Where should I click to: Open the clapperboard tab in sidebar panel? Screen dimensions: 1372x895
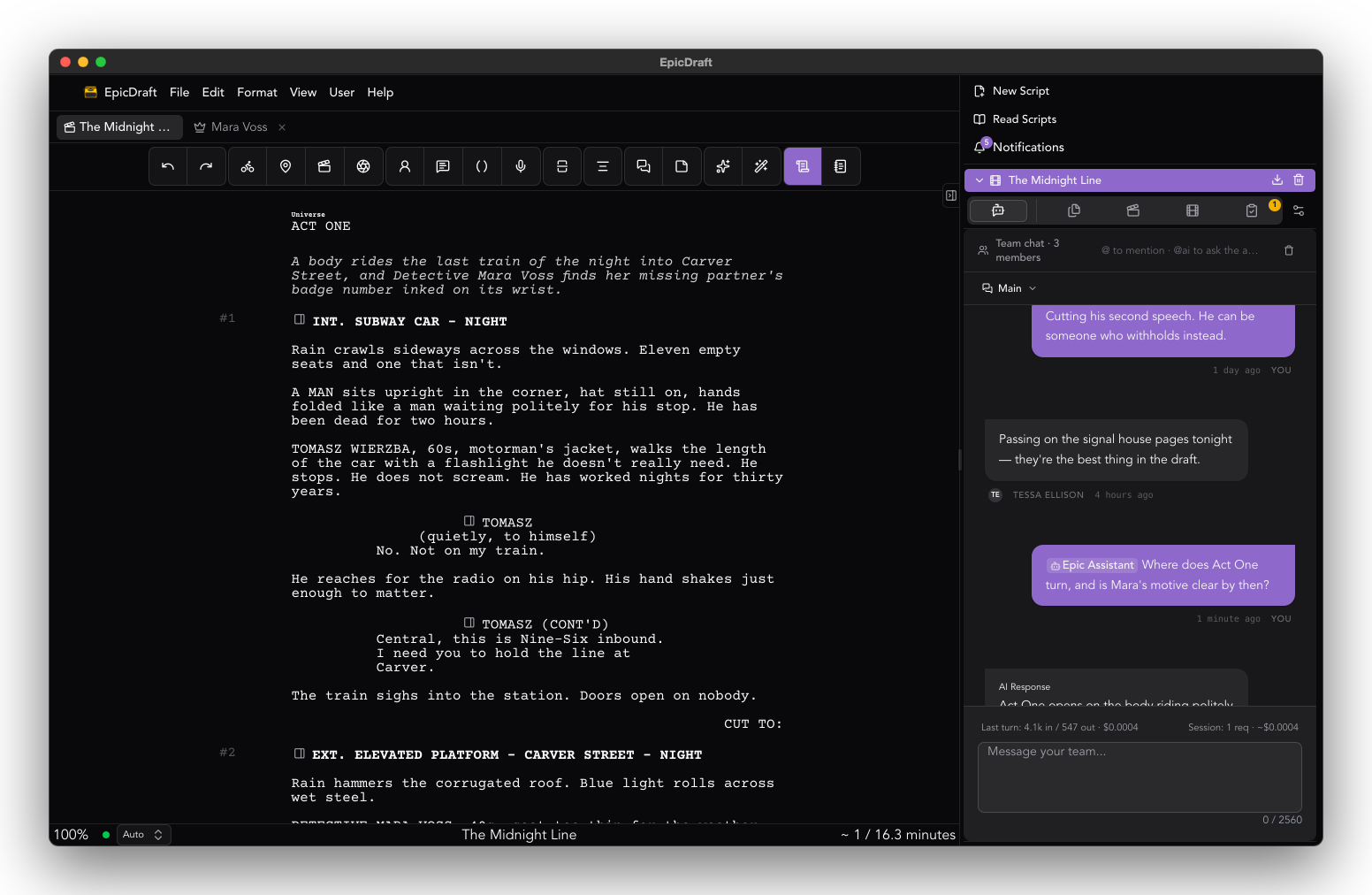click(1133, 210)
